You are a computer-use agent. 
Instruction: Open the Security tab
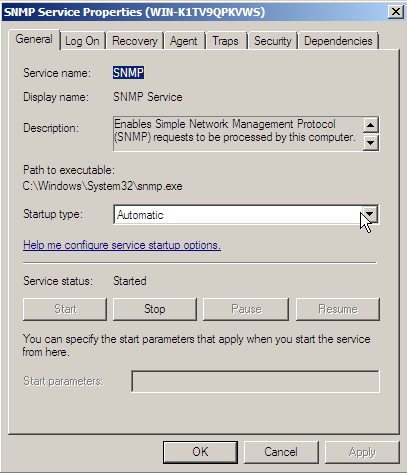273,41
